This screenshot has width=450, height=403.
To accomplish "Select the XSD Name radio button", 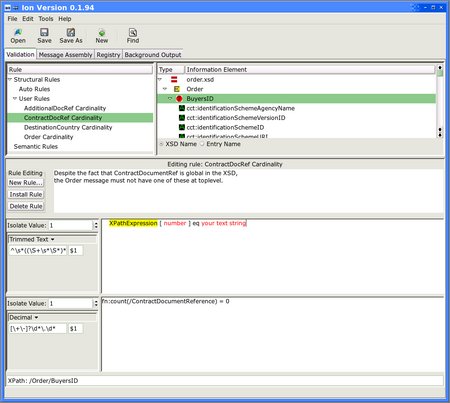I will [161, 144].
